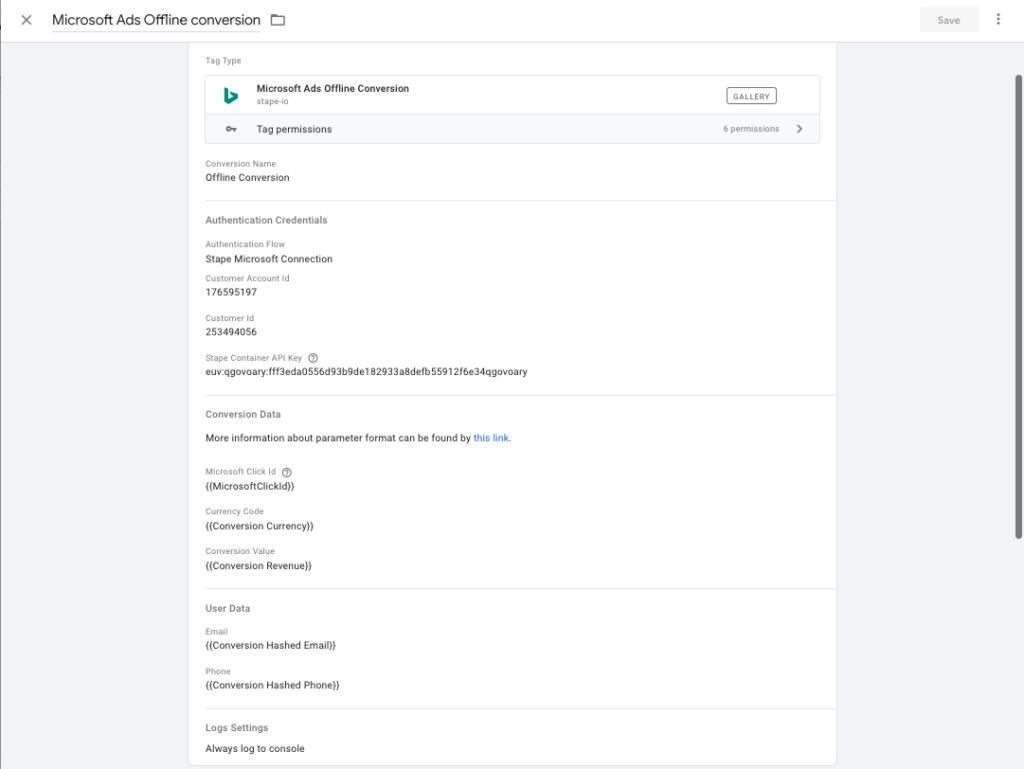
Task: Edit the tag name "Microsoft Ads Offline conversion"
Action: 156,20
